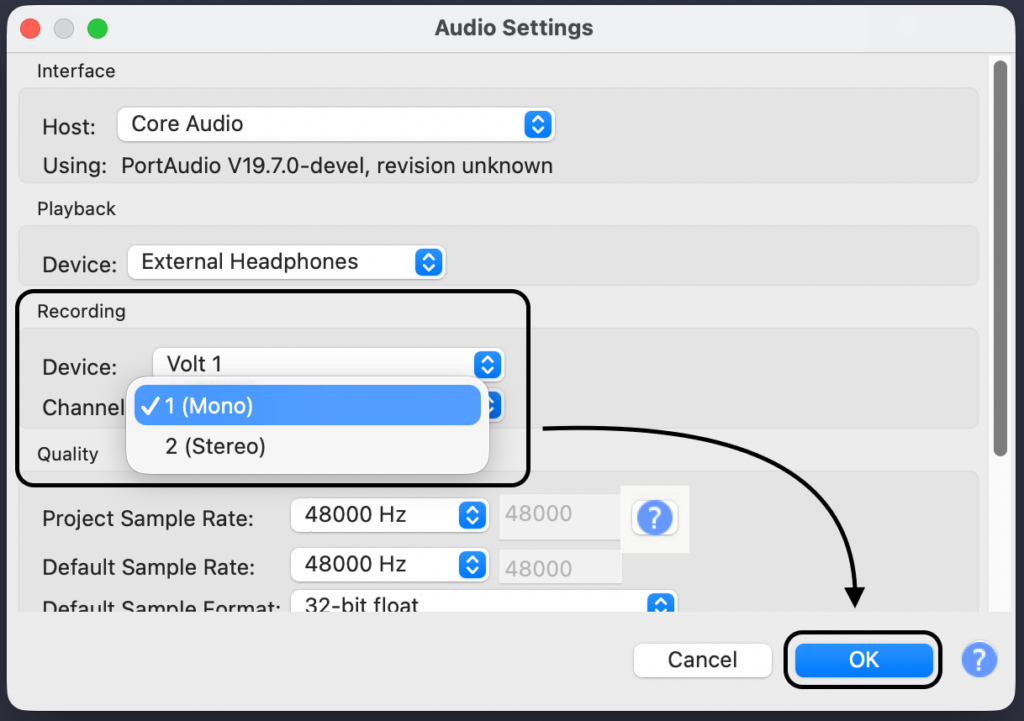Open the Default Sample Rate dropdown
The width and height of the screenshot is (1024, 721).
pos(387,565)
